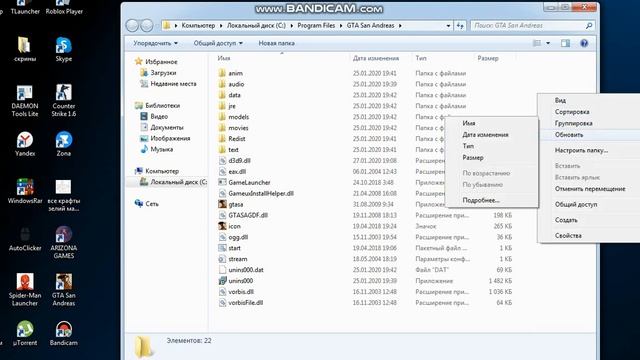This screenshot has height=360, width=640.
Task: Open the Bandicam desktop shortcut
Action: 64,333
